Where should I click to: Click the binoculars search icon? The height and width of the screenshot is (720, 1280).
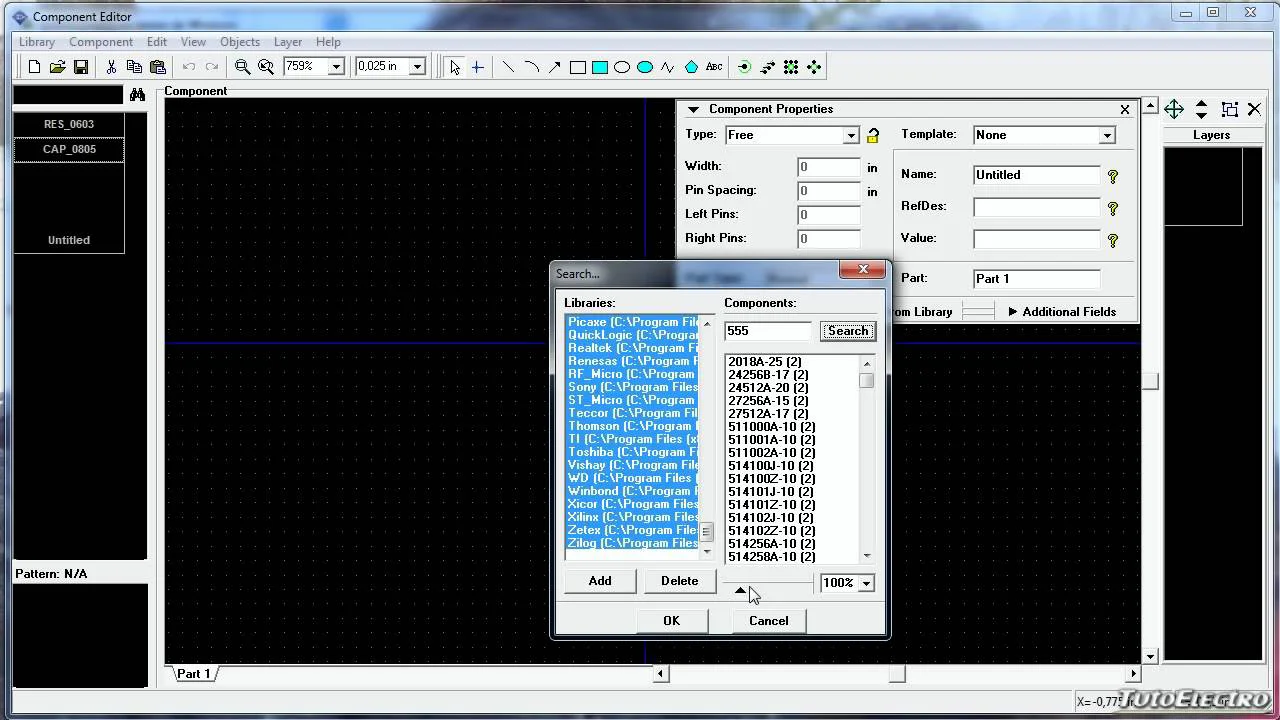point(137,94)
